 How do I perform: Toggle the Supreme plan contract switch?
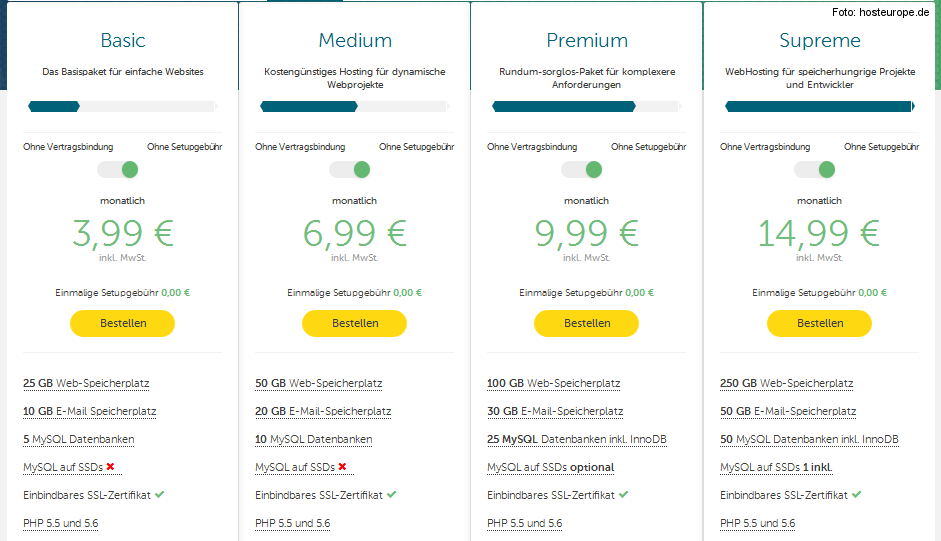coord(814,170)
